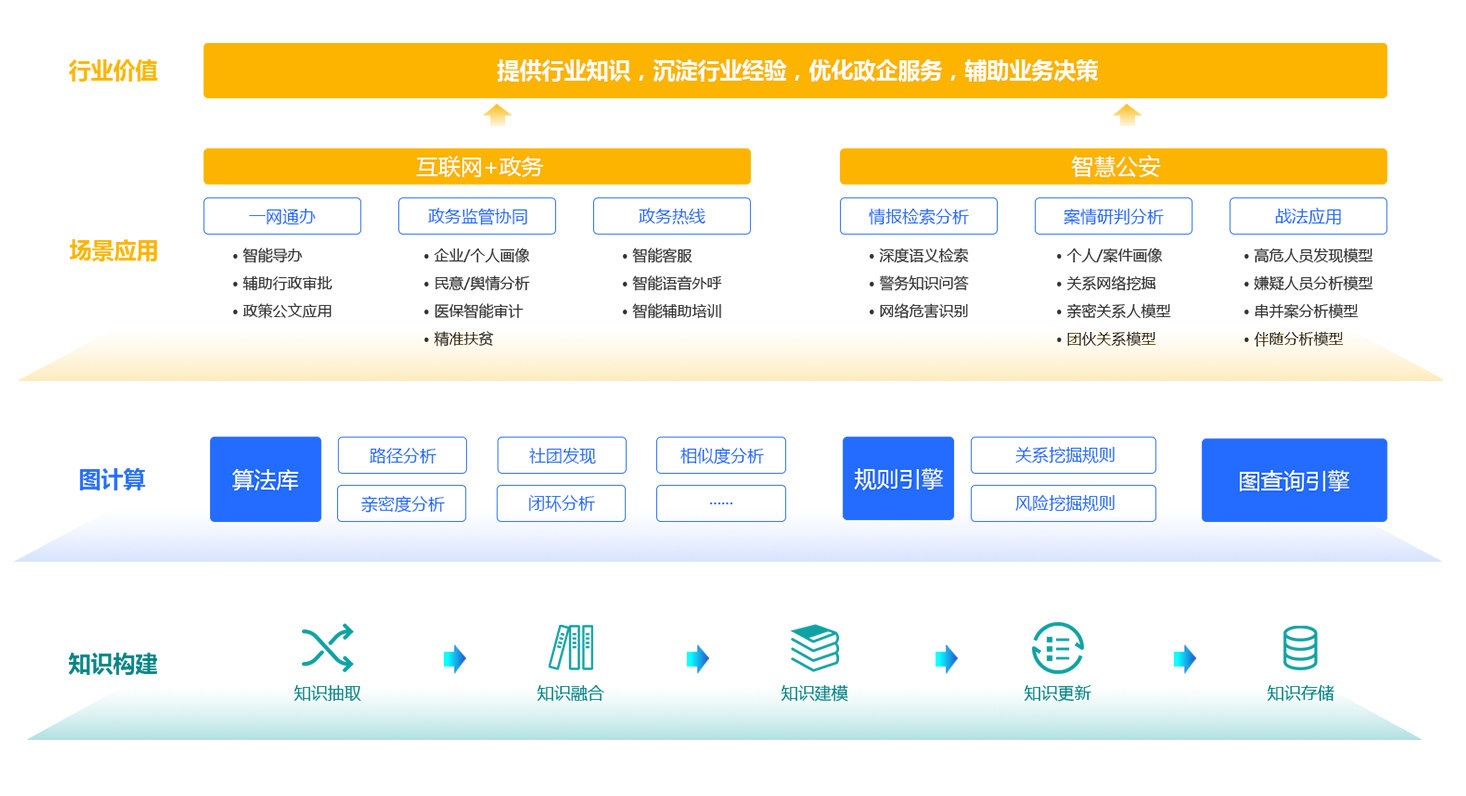Select the 智慧公安 header bar
The height and width of the screenshot is (796, 1466).
pyautogui.click(x=1113, y=167)
